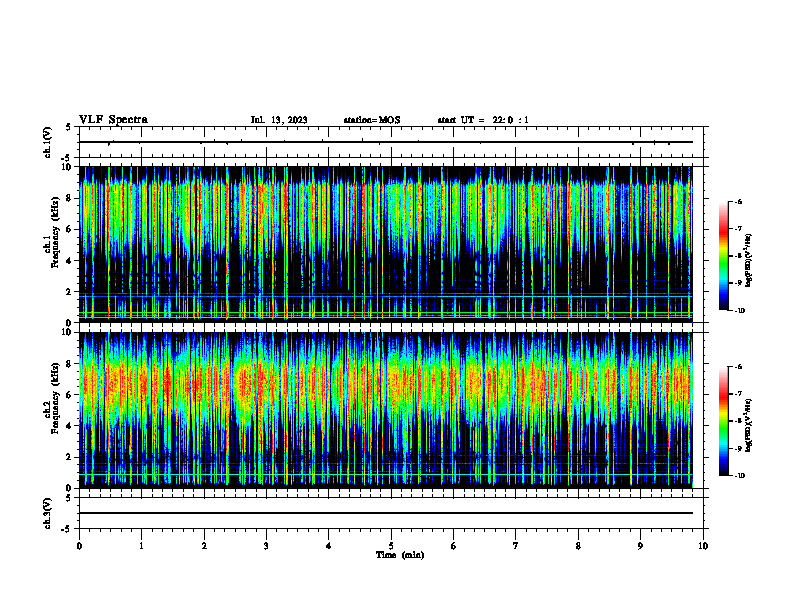
Task: Click the ch.1 colorbar log(PSD) unit label
Action: (x=749, y=260)
